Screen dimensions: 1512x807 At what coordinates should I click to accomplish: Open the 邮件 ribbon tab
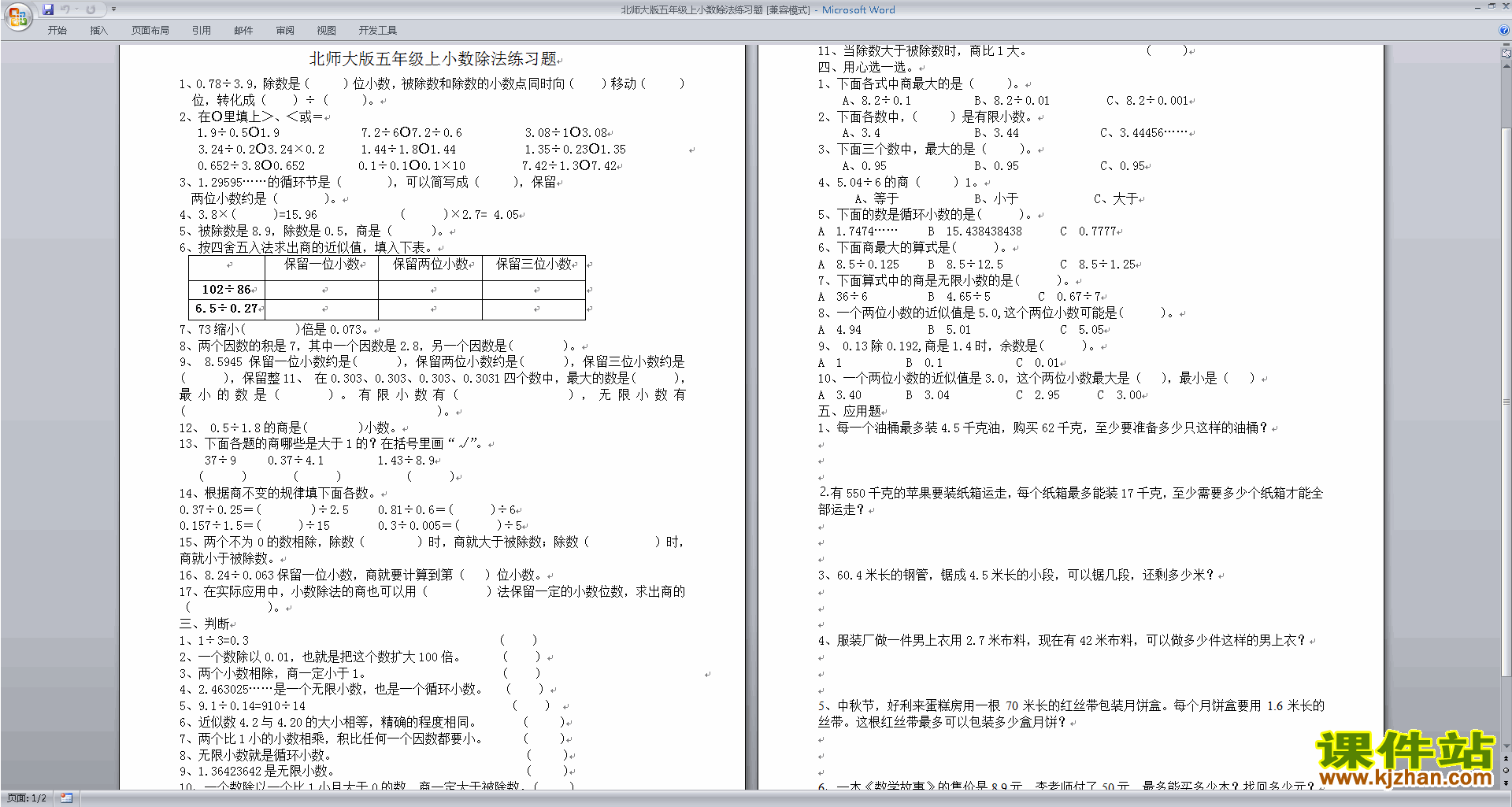pos(243,31)
